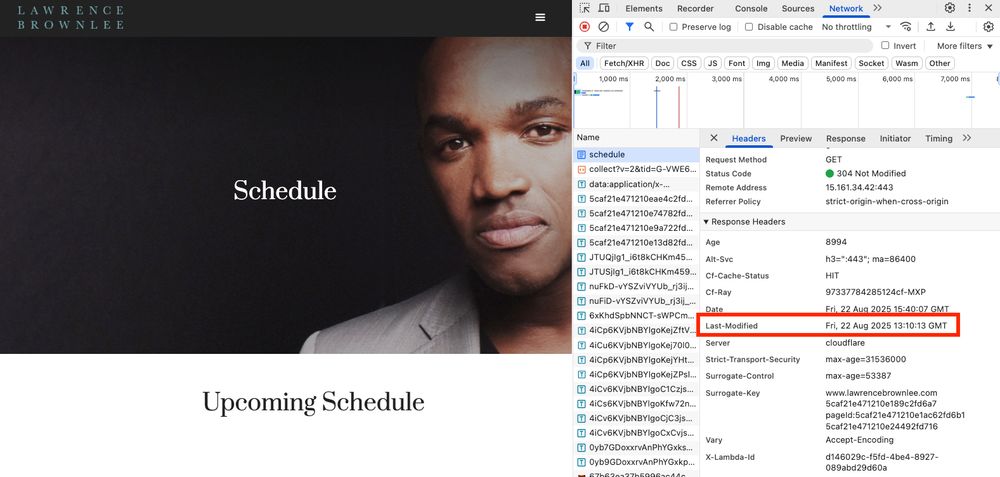
Task: Filter requests by JS type
Action: tap(713, 63)
